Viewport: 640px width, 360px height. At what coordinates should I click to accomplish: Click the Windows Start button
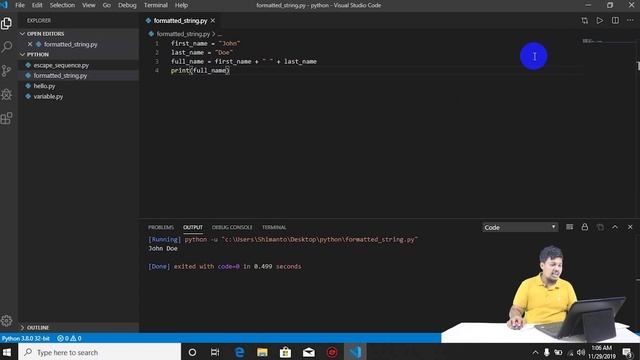click(x=7, y=352)
